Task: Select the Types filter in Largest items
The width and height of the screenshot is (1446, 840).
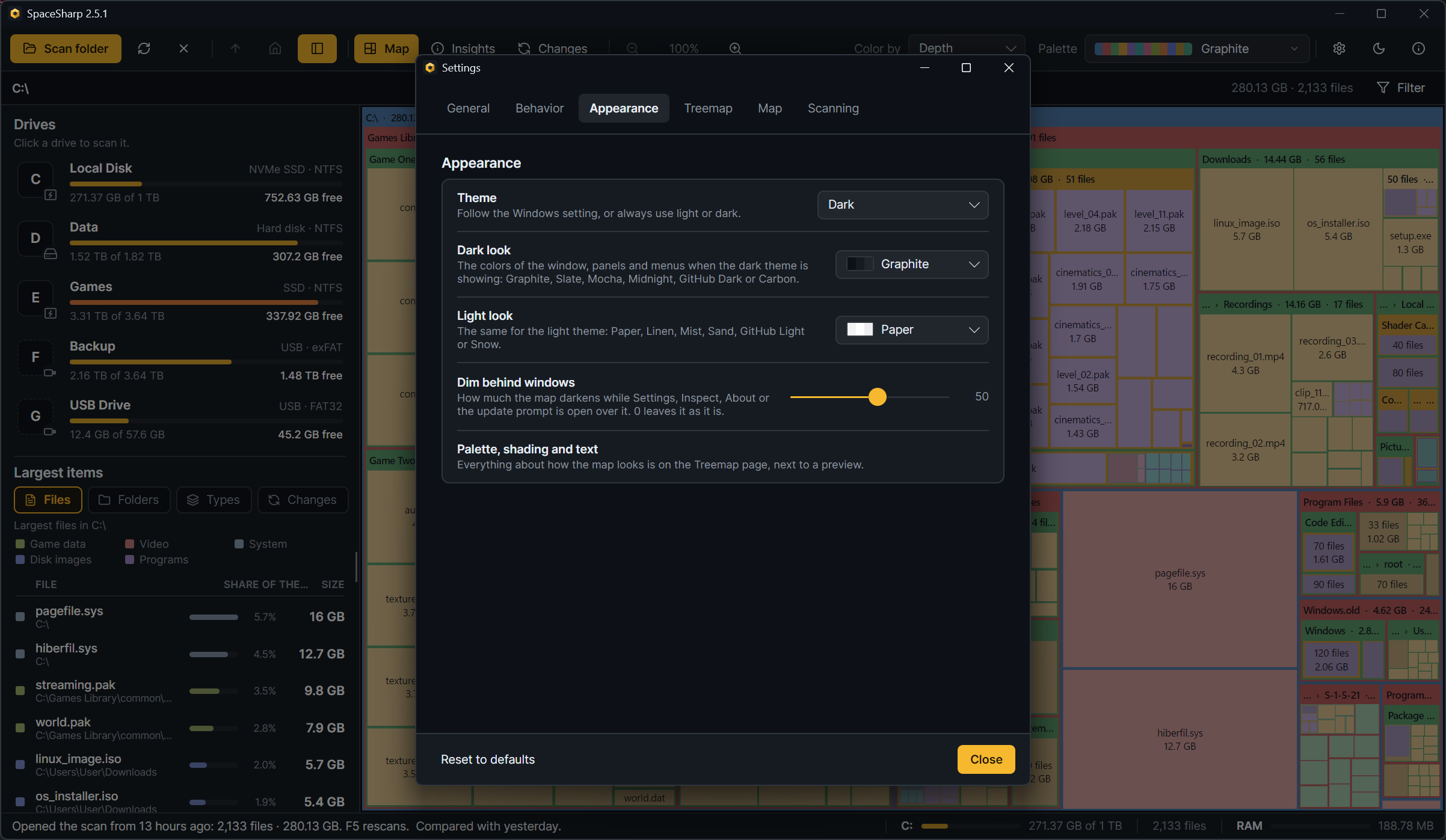Action: (214, 500)
